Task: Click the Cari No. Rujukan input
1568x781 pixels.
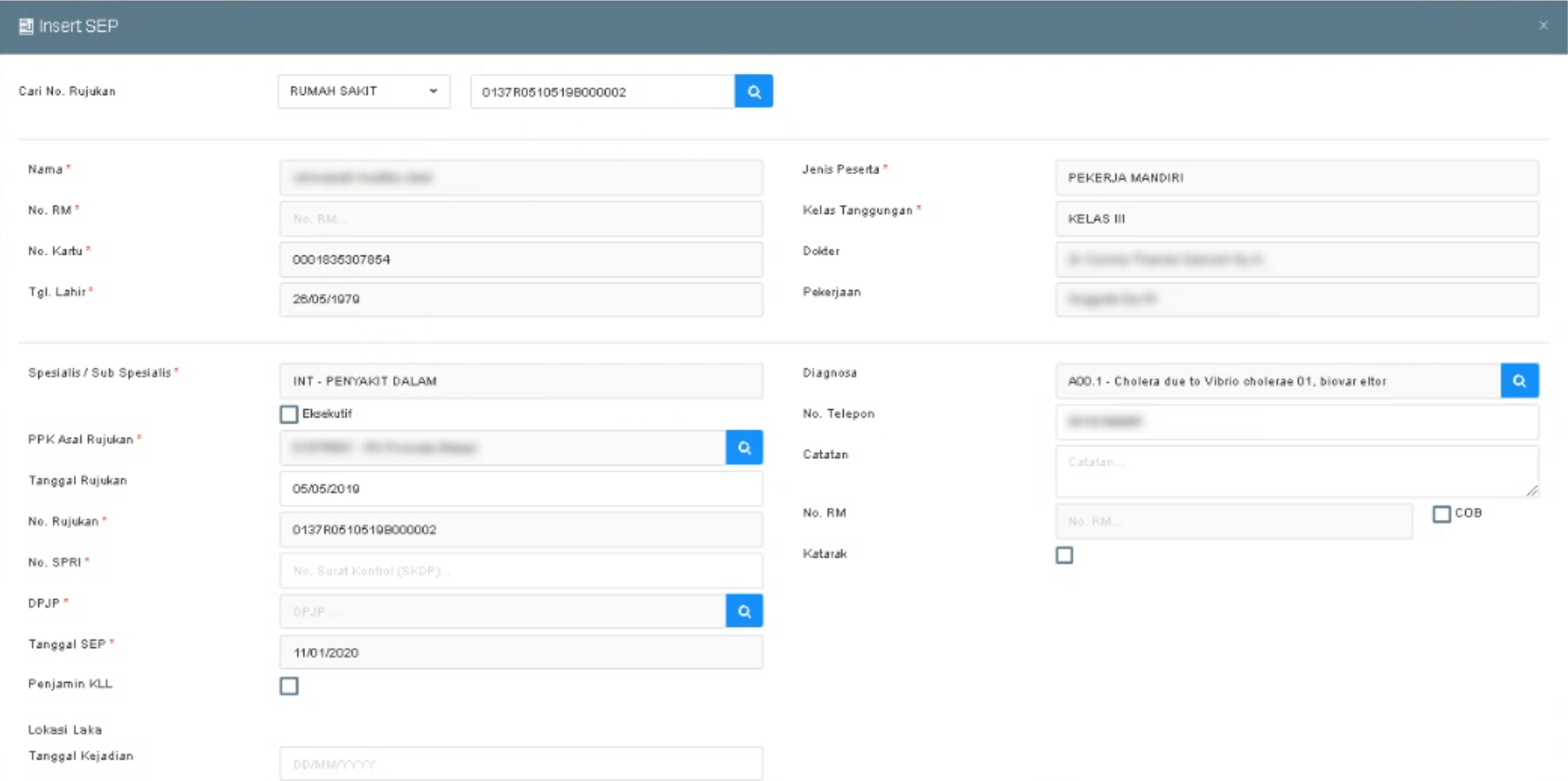Action: pyautogui.click(x=602, y=92)
